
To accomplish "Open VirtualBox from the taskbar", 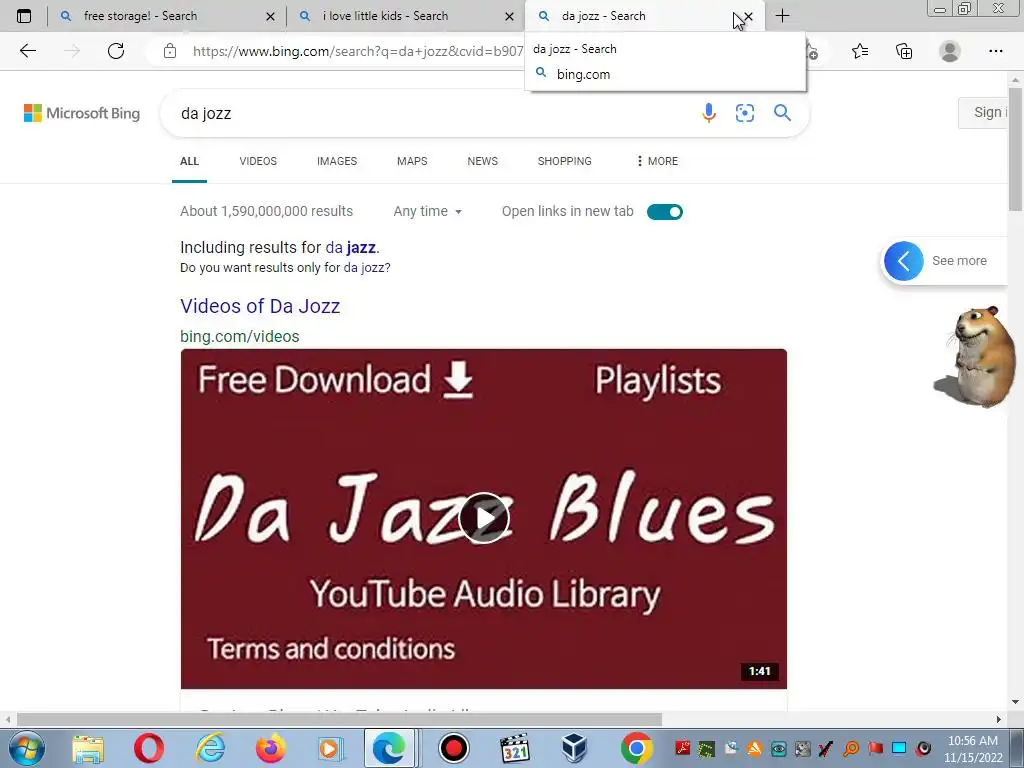I will [575, 748].
